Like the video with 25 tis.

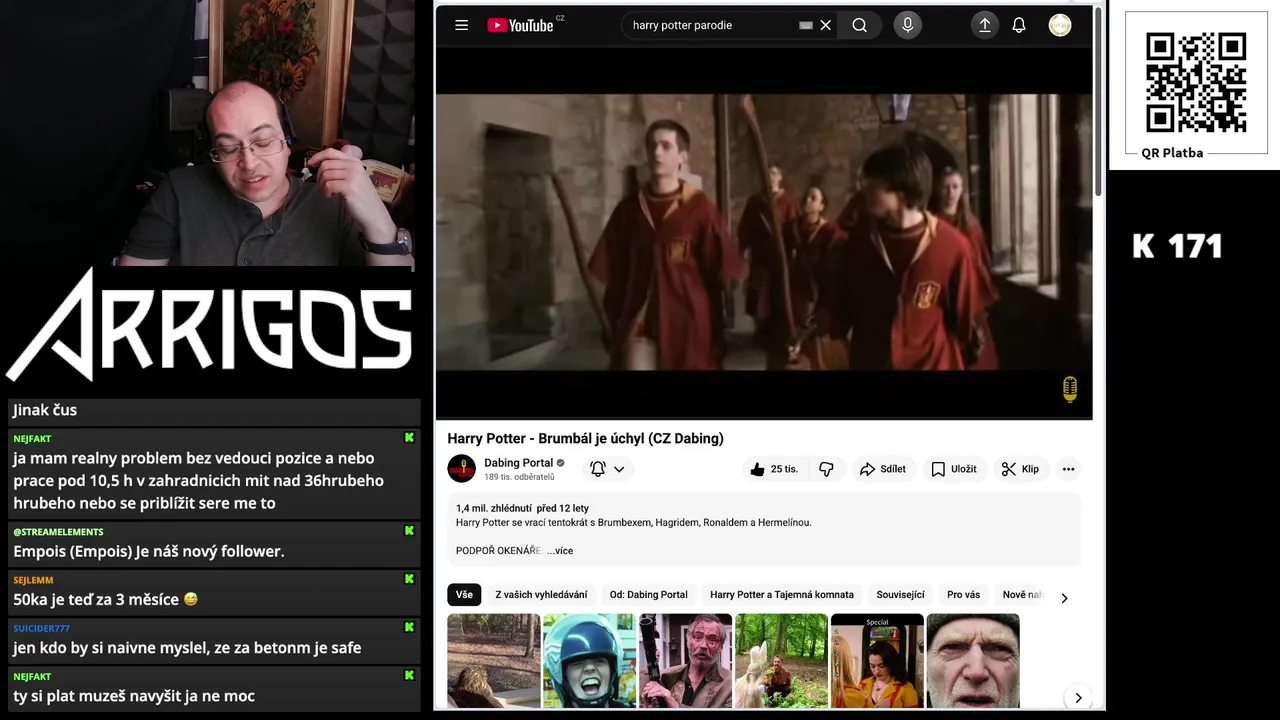(775, 469)
